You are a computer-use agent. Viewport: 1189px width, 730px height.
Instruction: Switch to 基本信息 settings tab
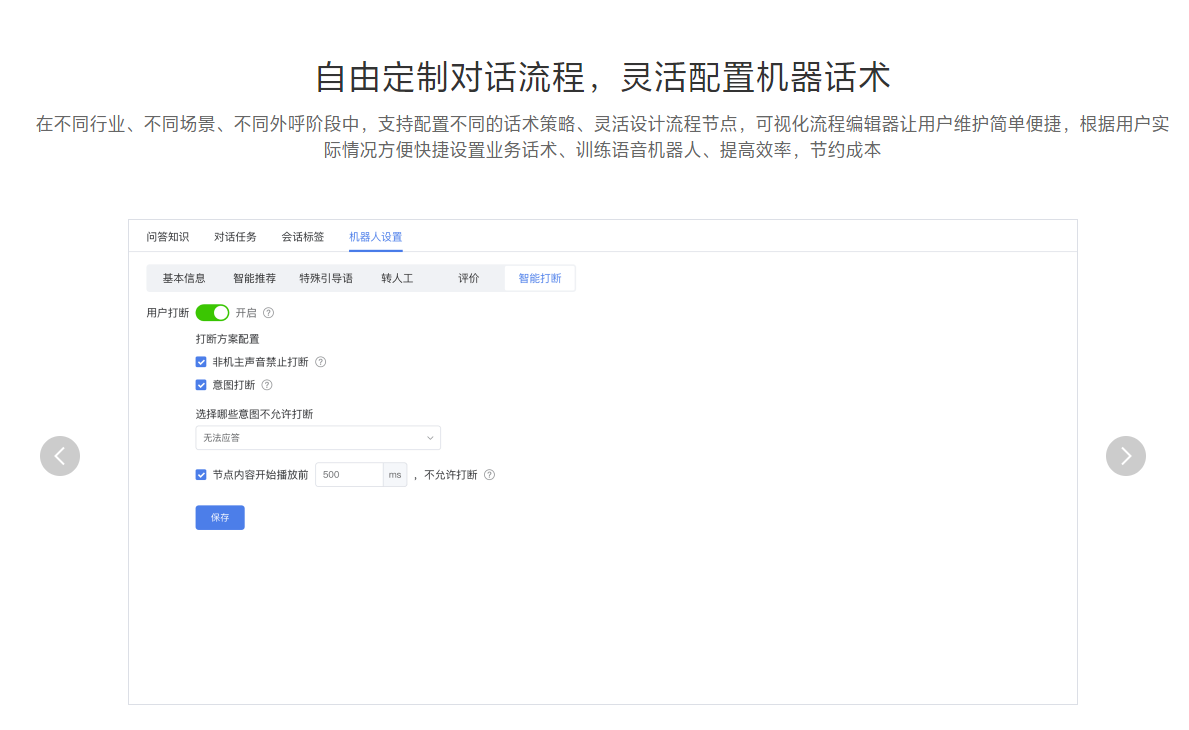coord(184,277)
